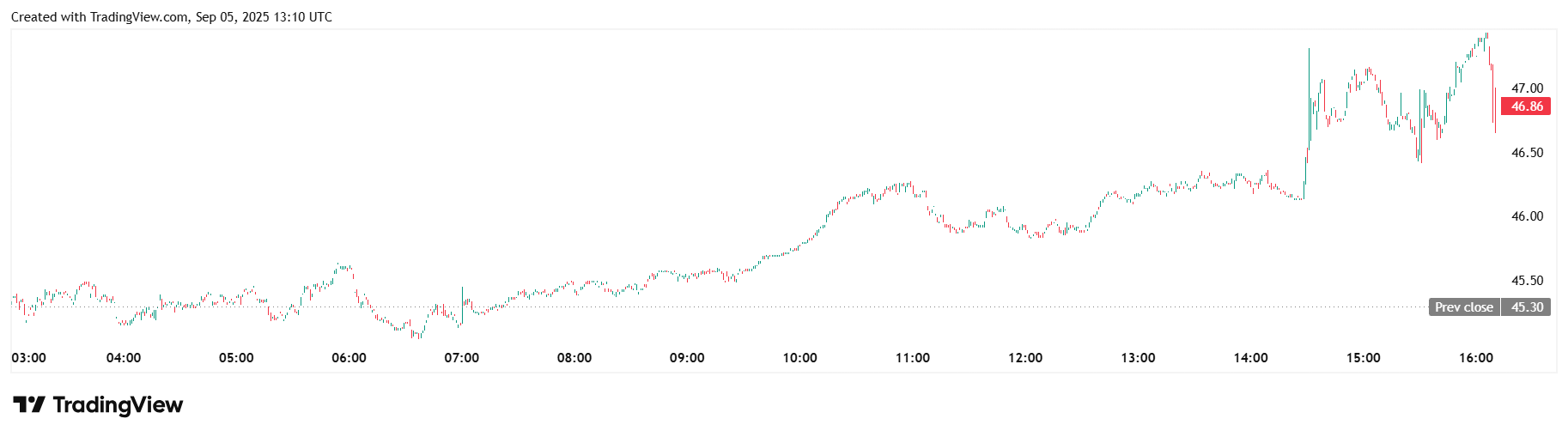Select the 16:00 time axis label

click(x=1476, y=358)
